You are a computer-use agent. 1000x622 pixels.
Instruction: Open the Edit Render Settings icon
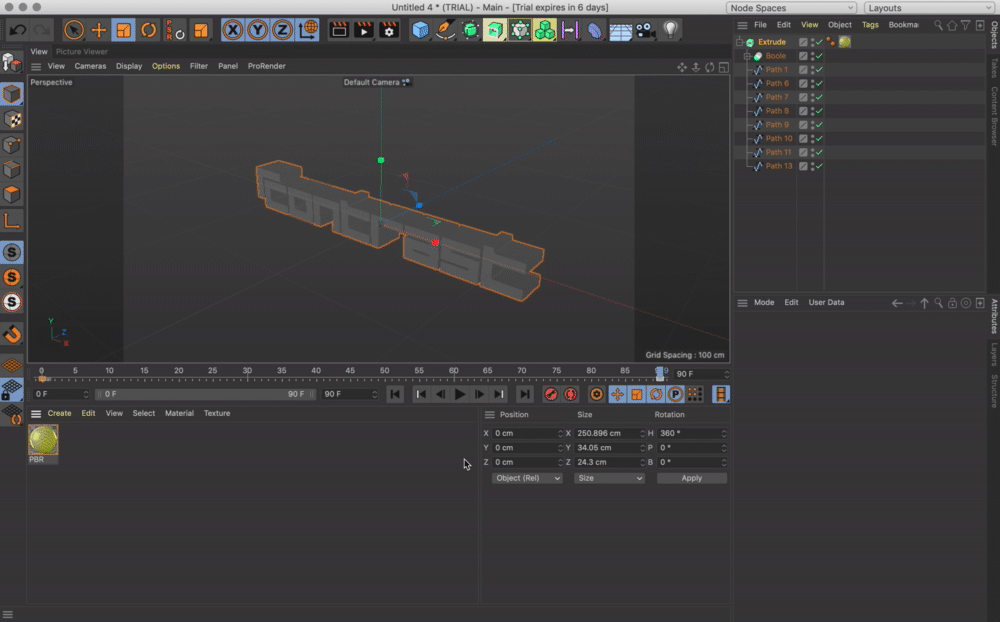click(389, 30)
